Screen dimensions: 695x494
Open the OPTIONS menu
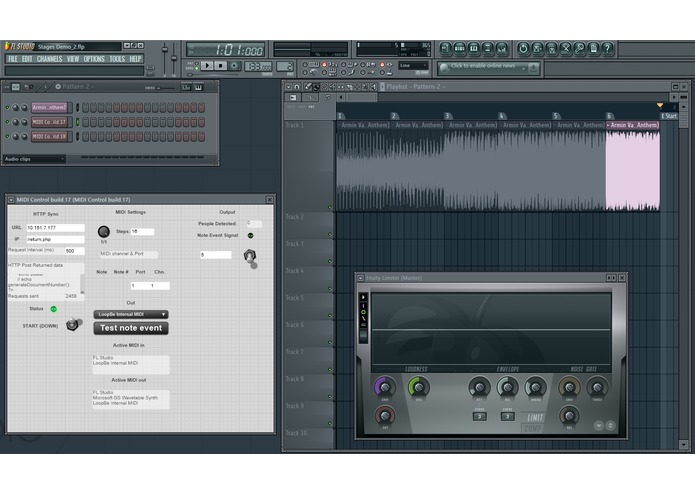[94, 59]
